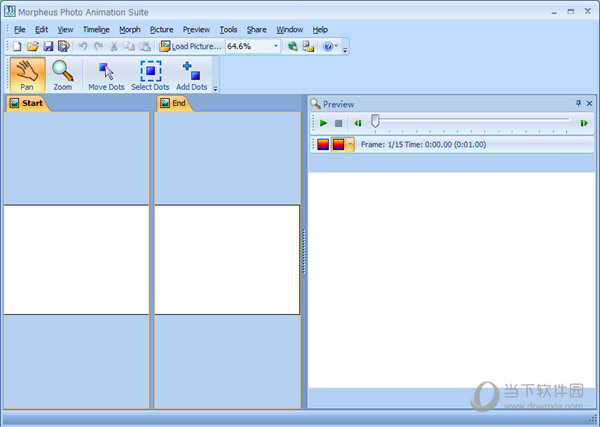Screen dimensions: 600x427
Task: Click the Start picture white canvas
Action: pos(76,260)
